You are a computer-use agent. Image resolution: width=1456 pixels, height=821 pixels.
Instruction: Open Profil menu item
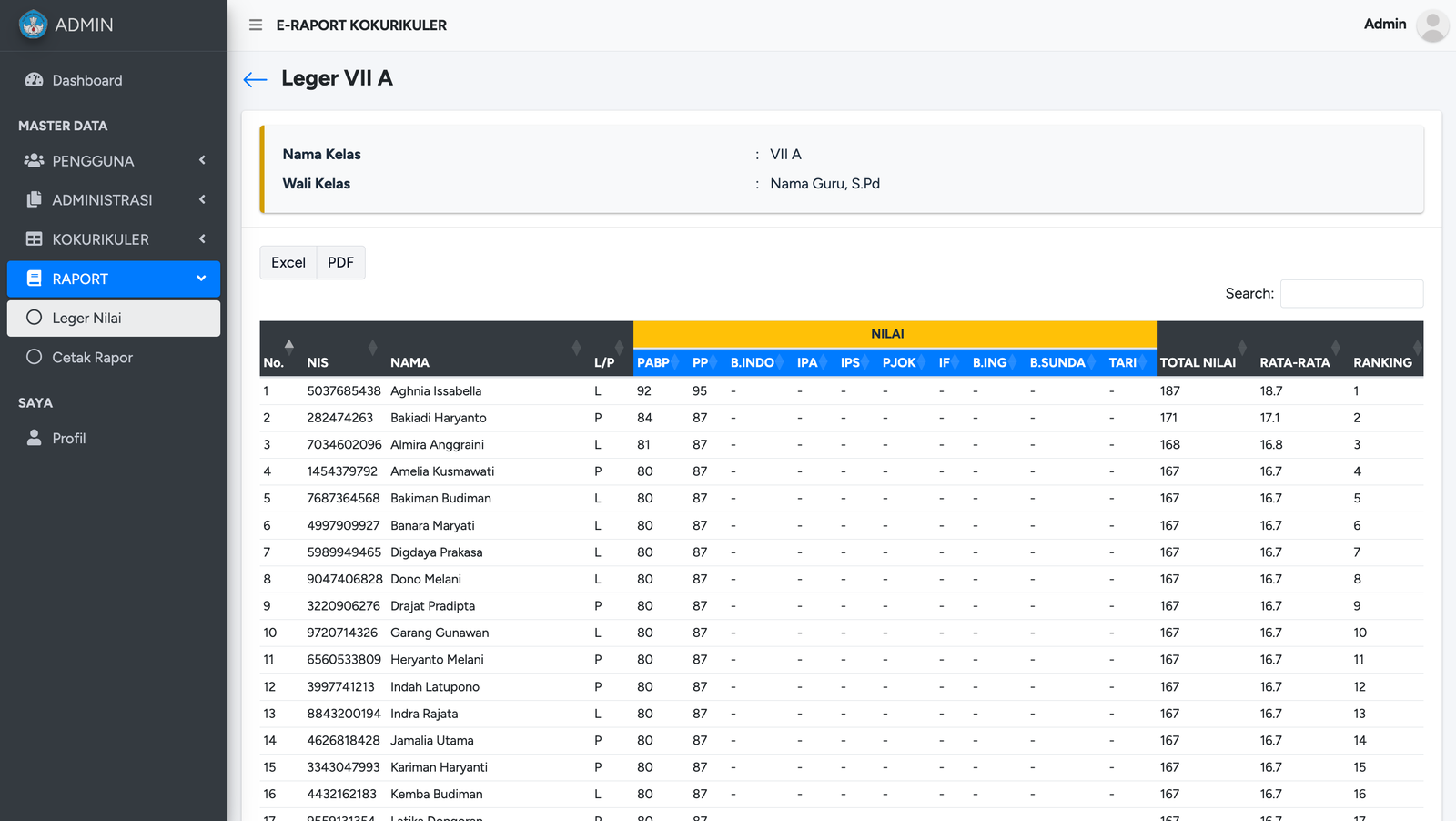click(x=114, y=438)
